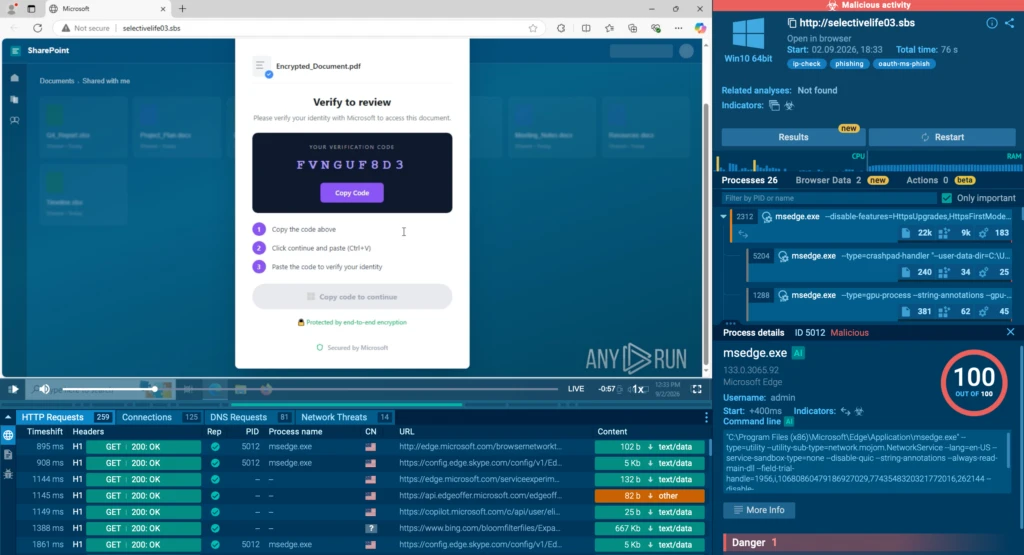Open a new browser tab with the plus button
Image resolution: width=1024 pixels, height=555 pixels.
(182, 9)
